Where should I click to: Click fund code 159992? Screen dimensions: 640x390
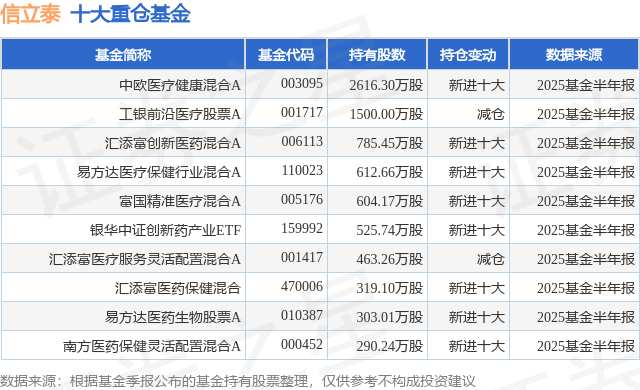click(302, 228)
